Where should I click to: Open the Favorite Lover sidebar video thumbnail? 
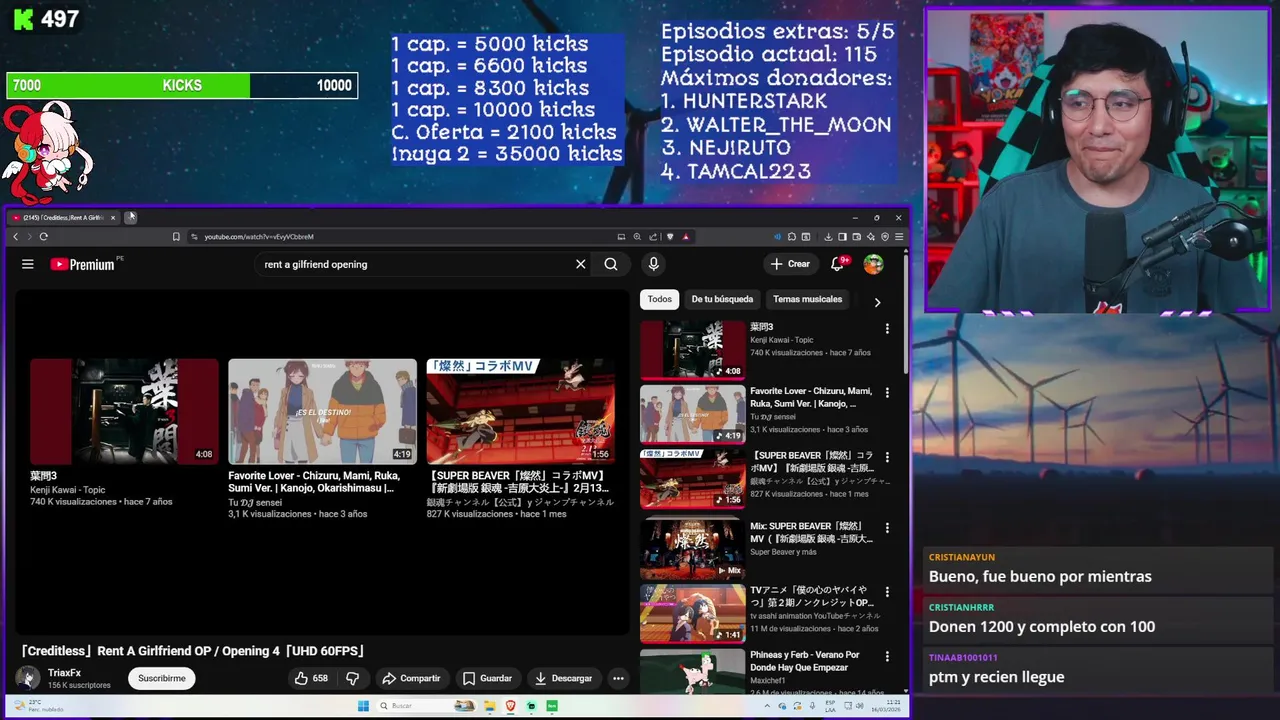692,414
